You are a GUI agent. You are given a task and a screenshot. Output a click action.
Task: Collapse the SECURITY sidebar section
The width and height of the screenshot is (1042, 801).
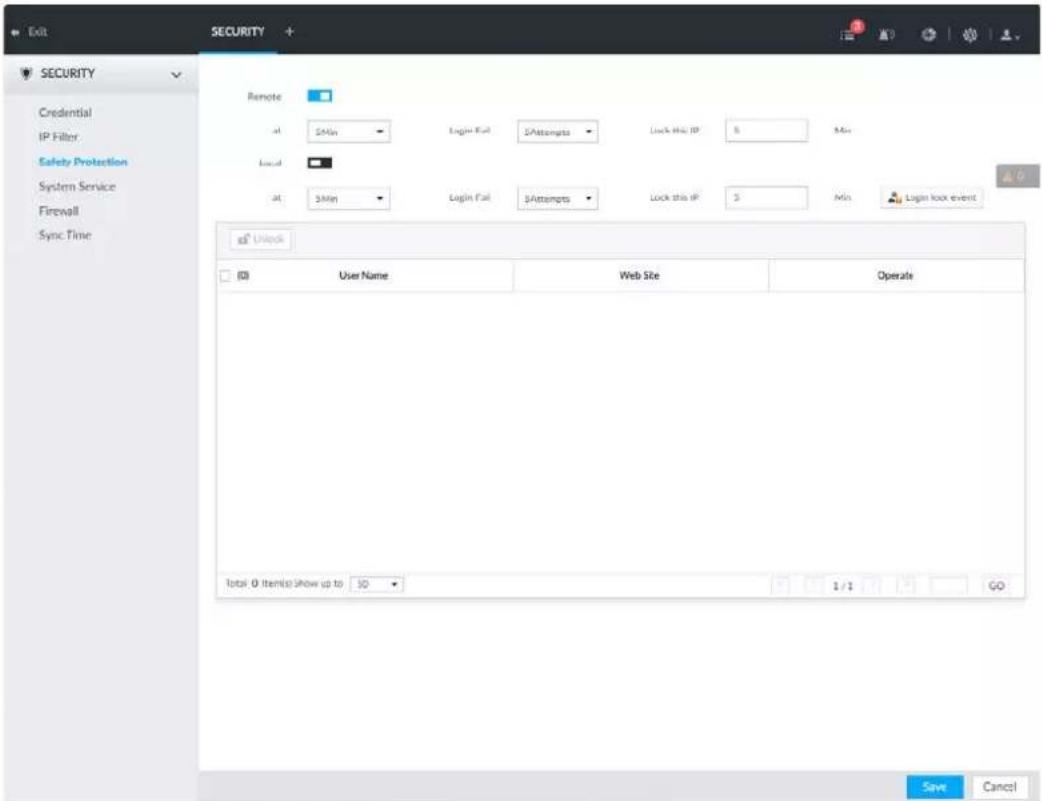click(x=176, y=74)
